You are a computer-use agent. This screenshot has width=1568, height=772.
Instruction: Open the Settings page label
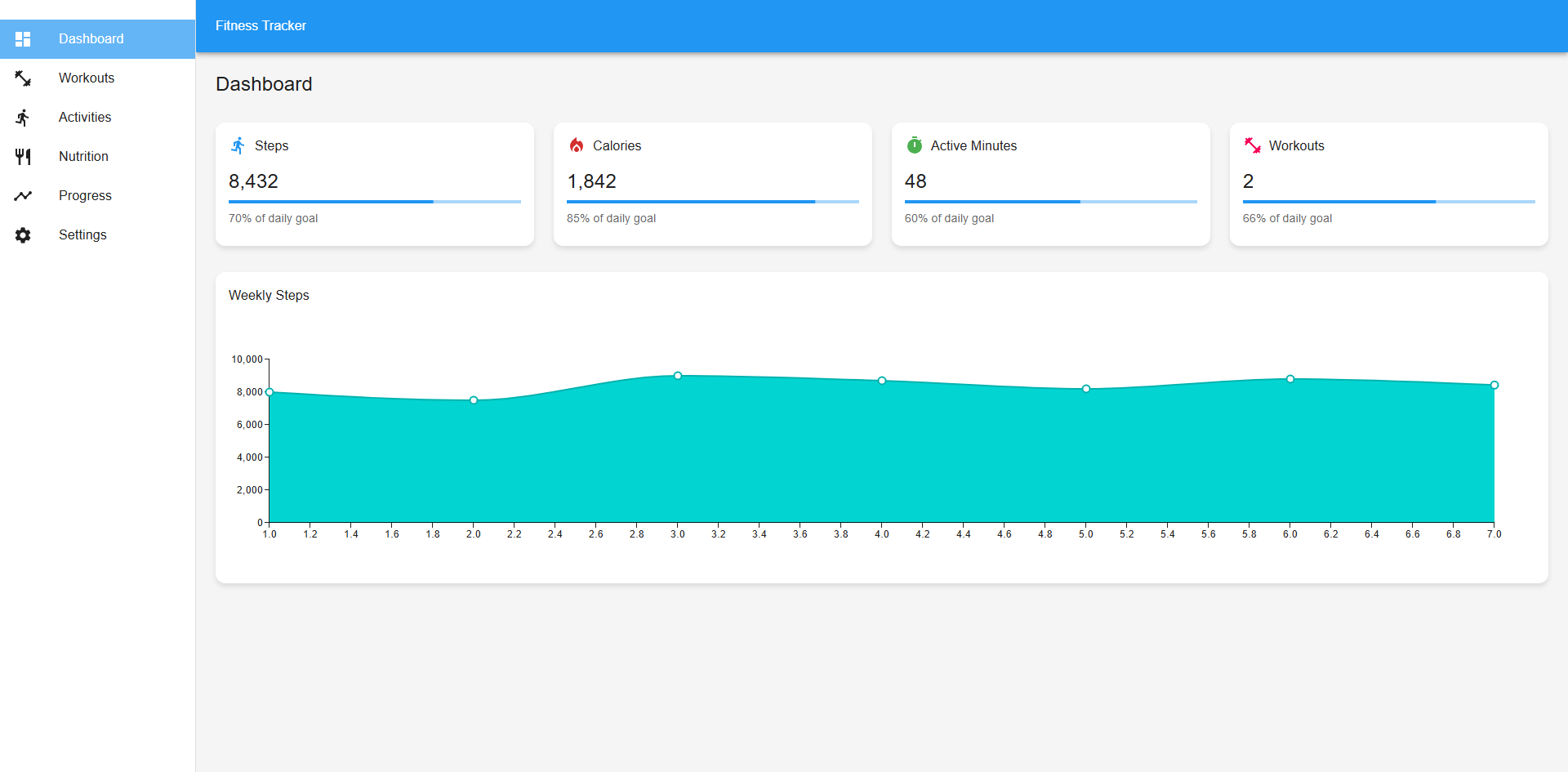tap(82, 235)
